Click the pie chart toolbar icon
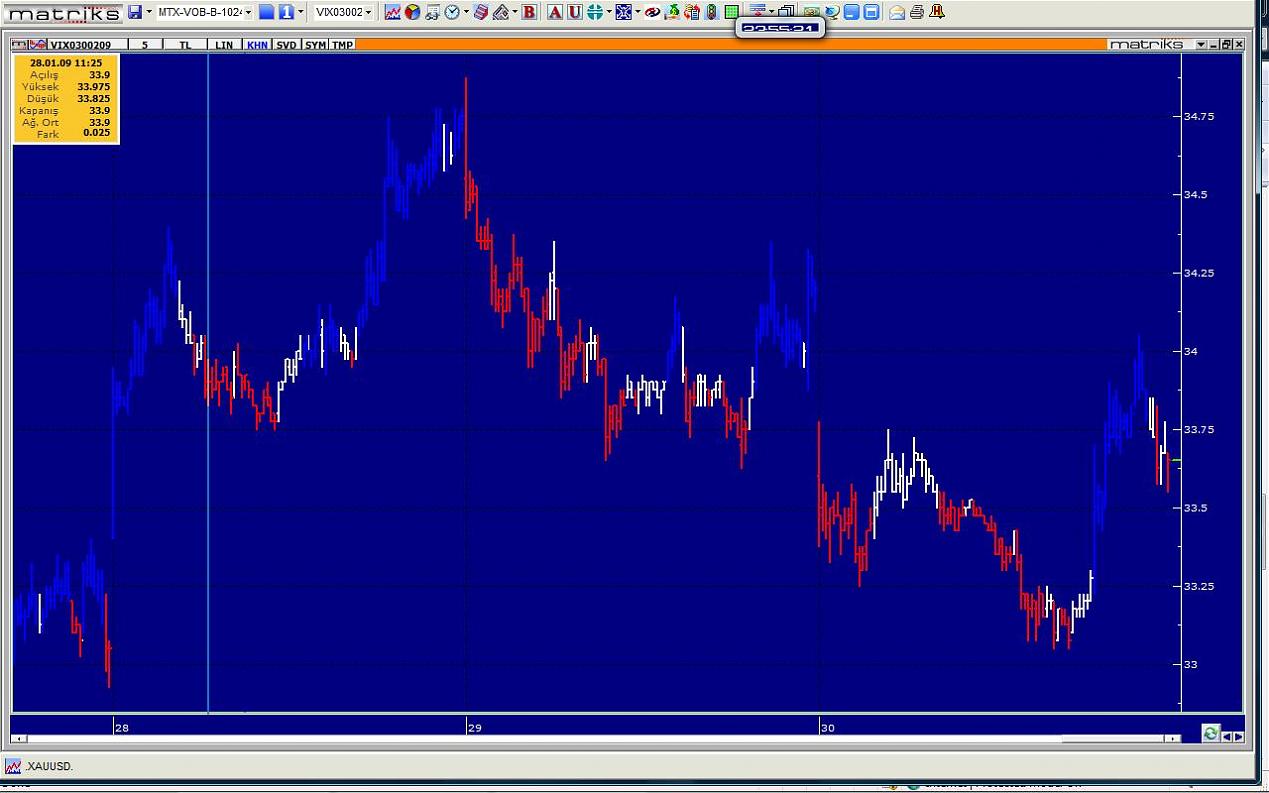 [x=412, y=12]
